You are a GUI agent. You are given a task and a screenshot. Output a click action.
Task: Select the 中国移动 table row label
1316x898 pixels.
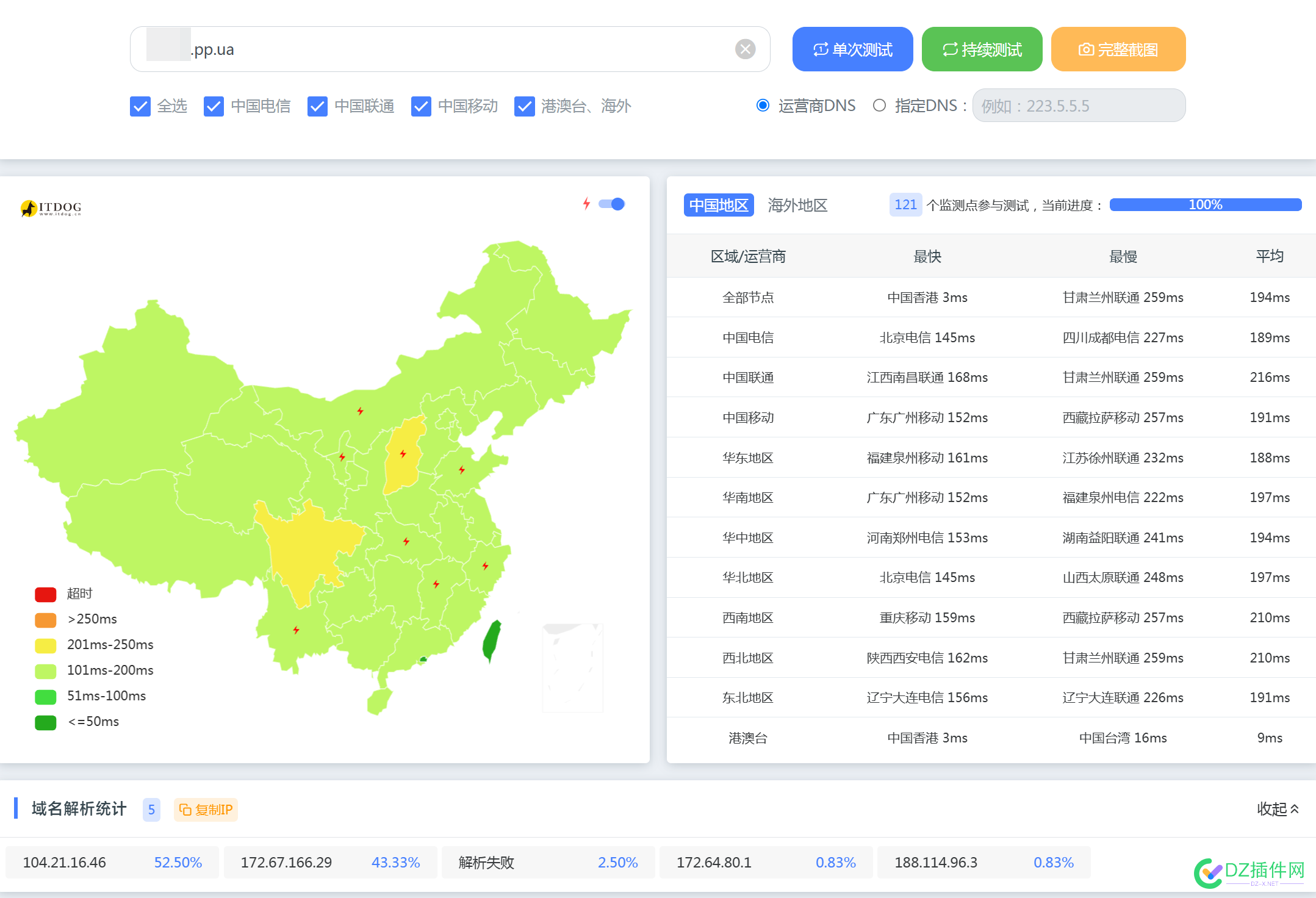[x=748, y=418]
